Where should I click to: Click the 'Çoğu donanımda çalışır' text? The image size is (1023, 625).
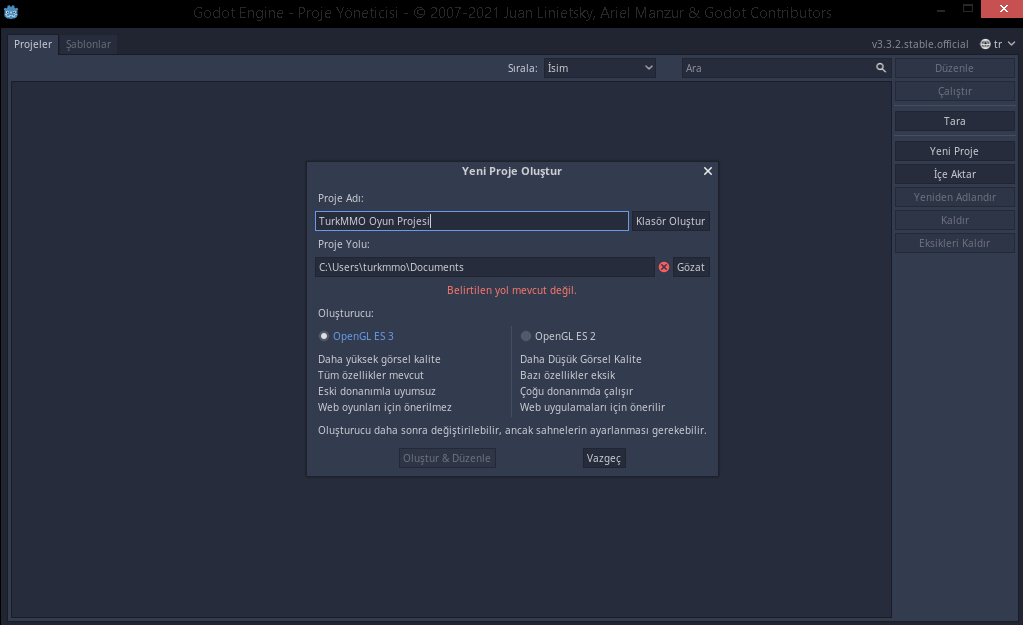[x=576, y=391]
